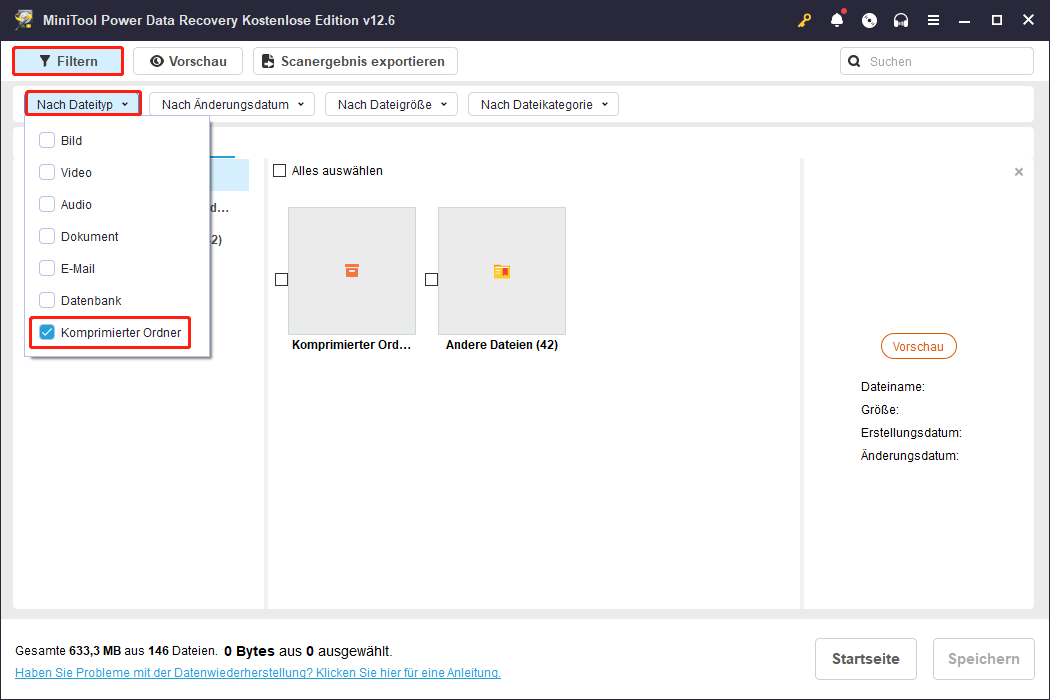The height and width of the screenshot is (700, 1050).
Task: Click the Erstellungsdatum: field label
Action: (x=911, y=433)
